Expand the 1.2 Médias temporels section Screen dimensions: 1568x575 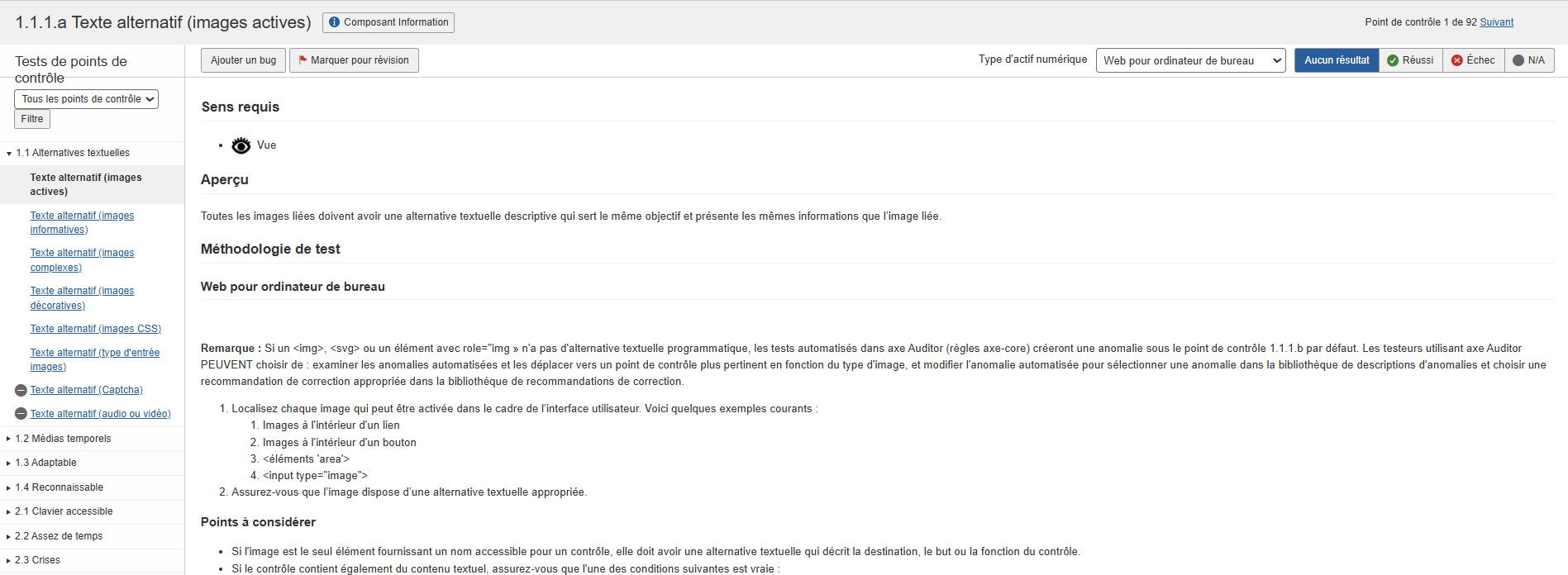click(63, 439)
